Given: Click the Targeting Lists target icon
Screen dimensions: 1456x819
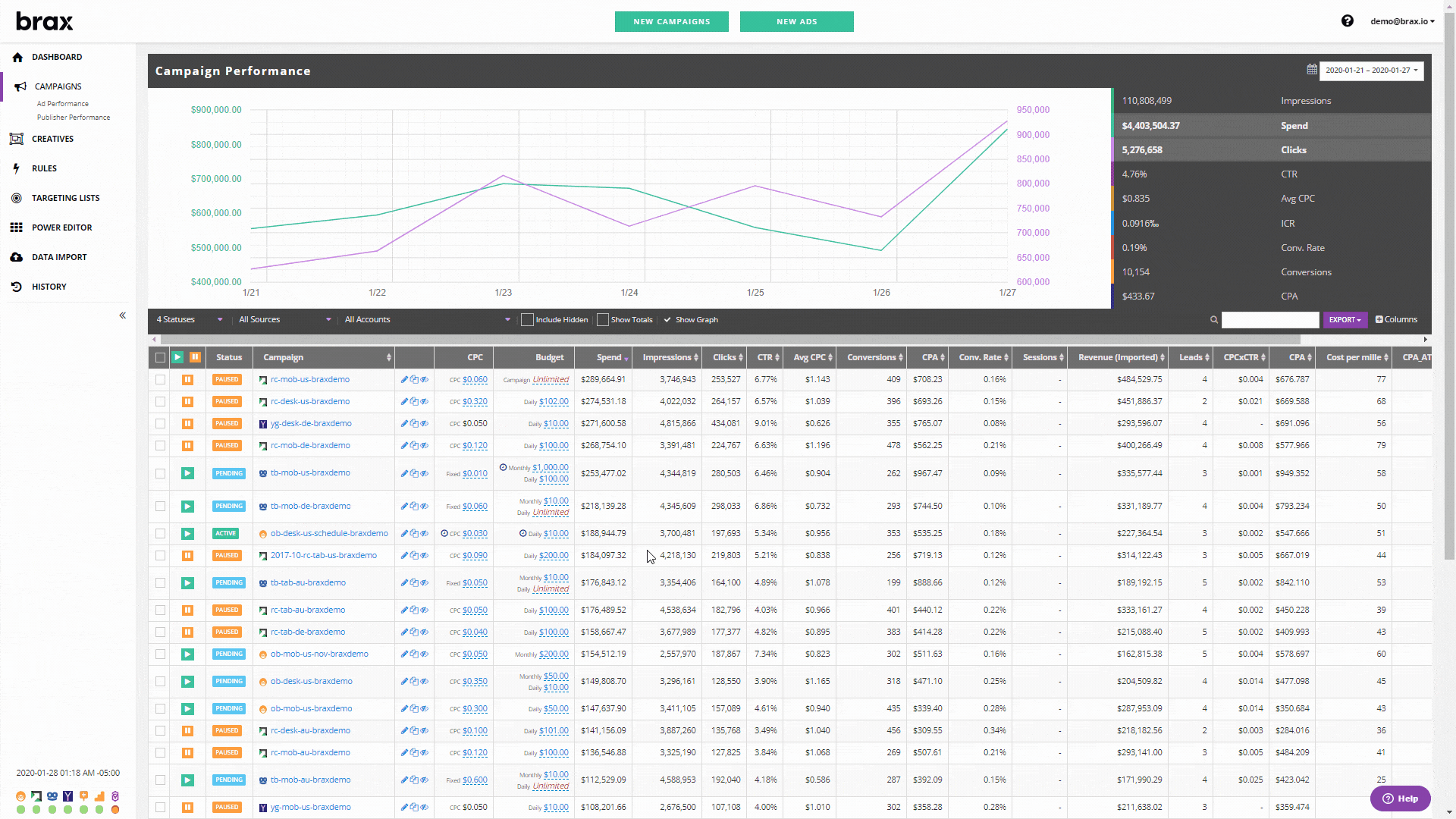Looking at the screenshot, I should coord(16,198).
